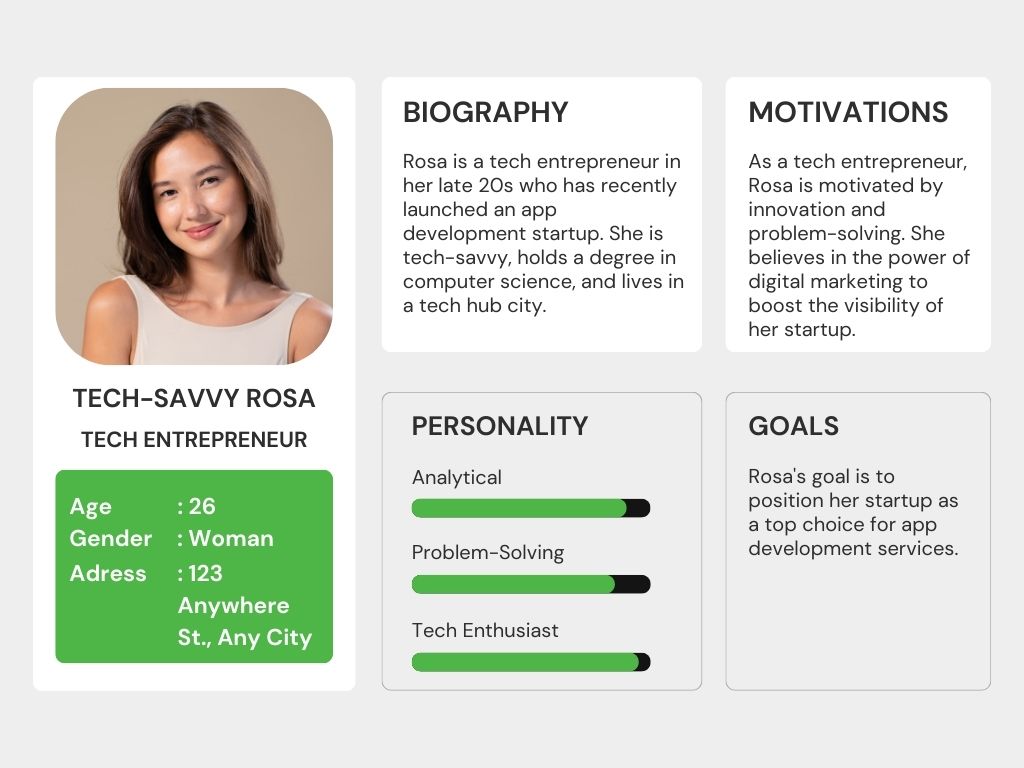Click the Adress label
The height and width of the screenshot is (768, 1024).
[x=108, y=573]
